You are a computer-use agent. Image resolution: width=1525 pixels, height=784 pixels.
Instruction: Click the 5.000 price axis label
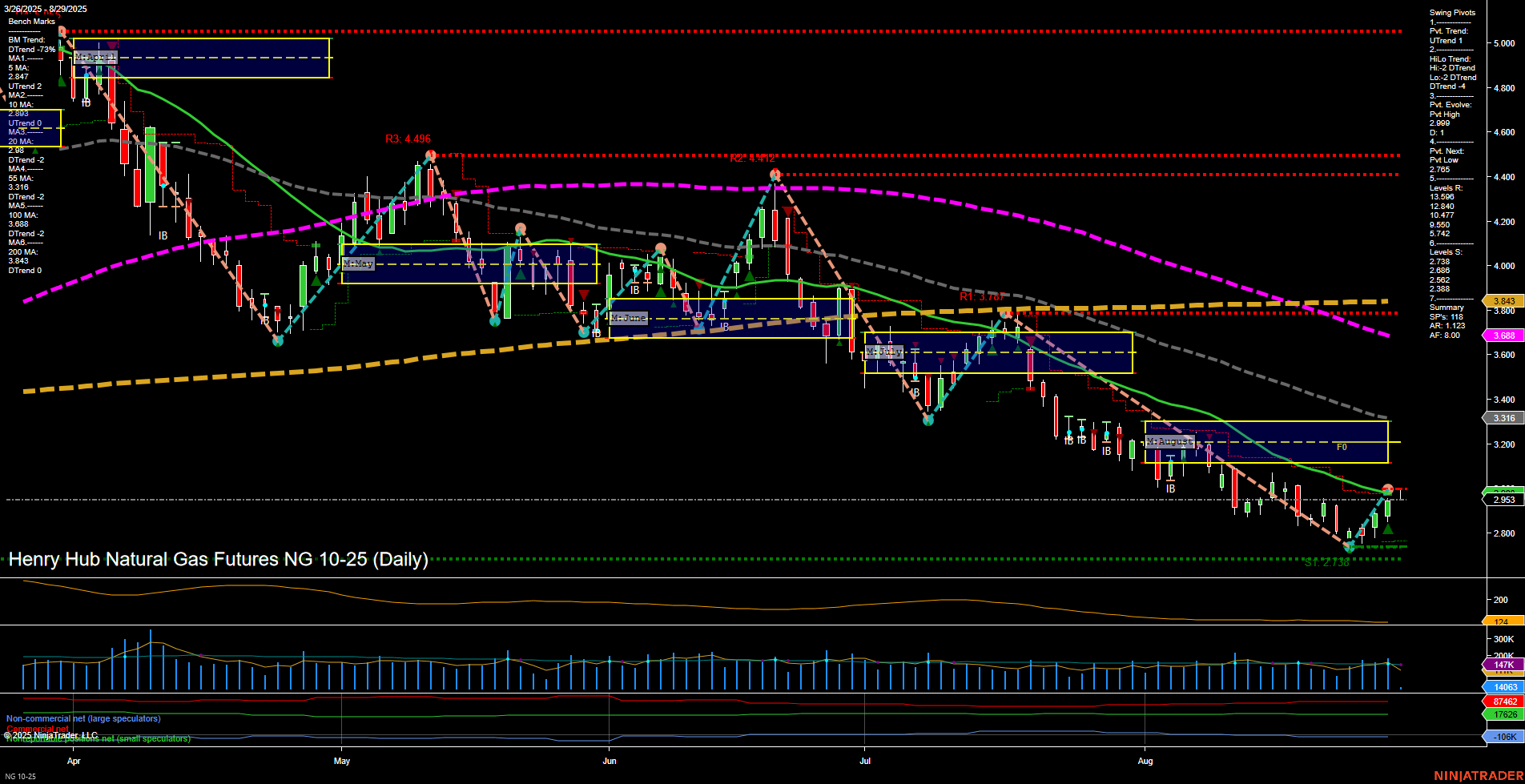1503,43
